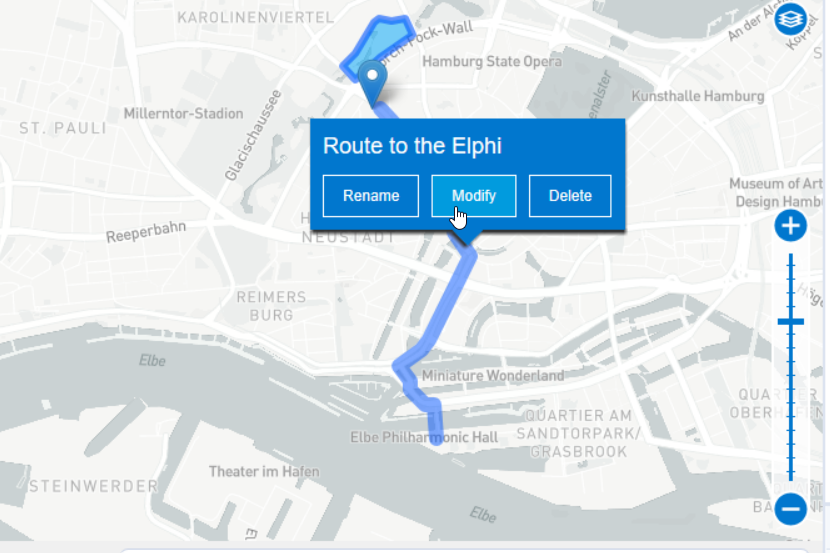830x553 pixels.
Task: Click the Theater im Hafen label
Action: (264, 471)
